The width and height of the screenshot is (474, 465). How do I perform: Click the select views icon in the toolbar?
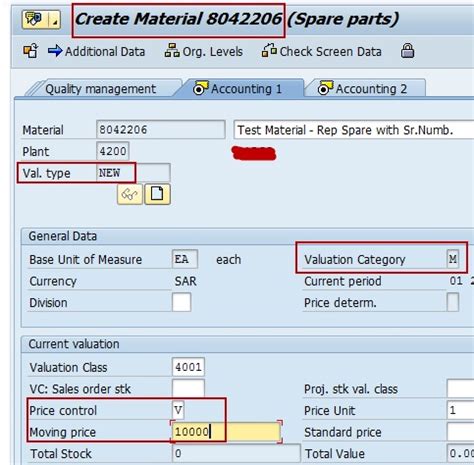31,51
